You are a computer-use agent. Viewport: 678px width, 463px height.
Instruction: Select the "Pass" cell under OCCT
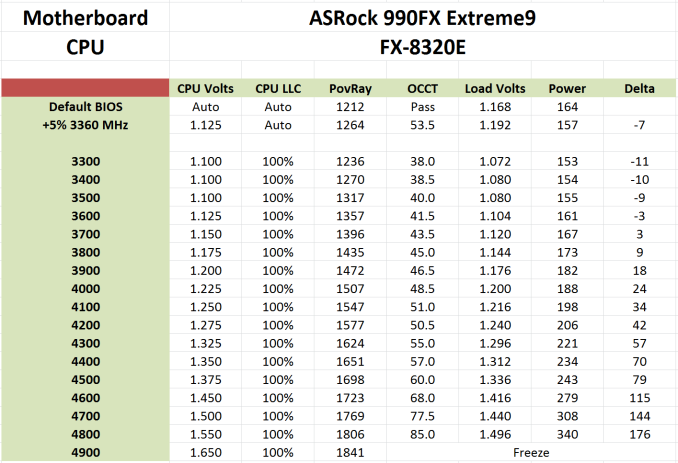pyautogui.click(x=423, y=106)
